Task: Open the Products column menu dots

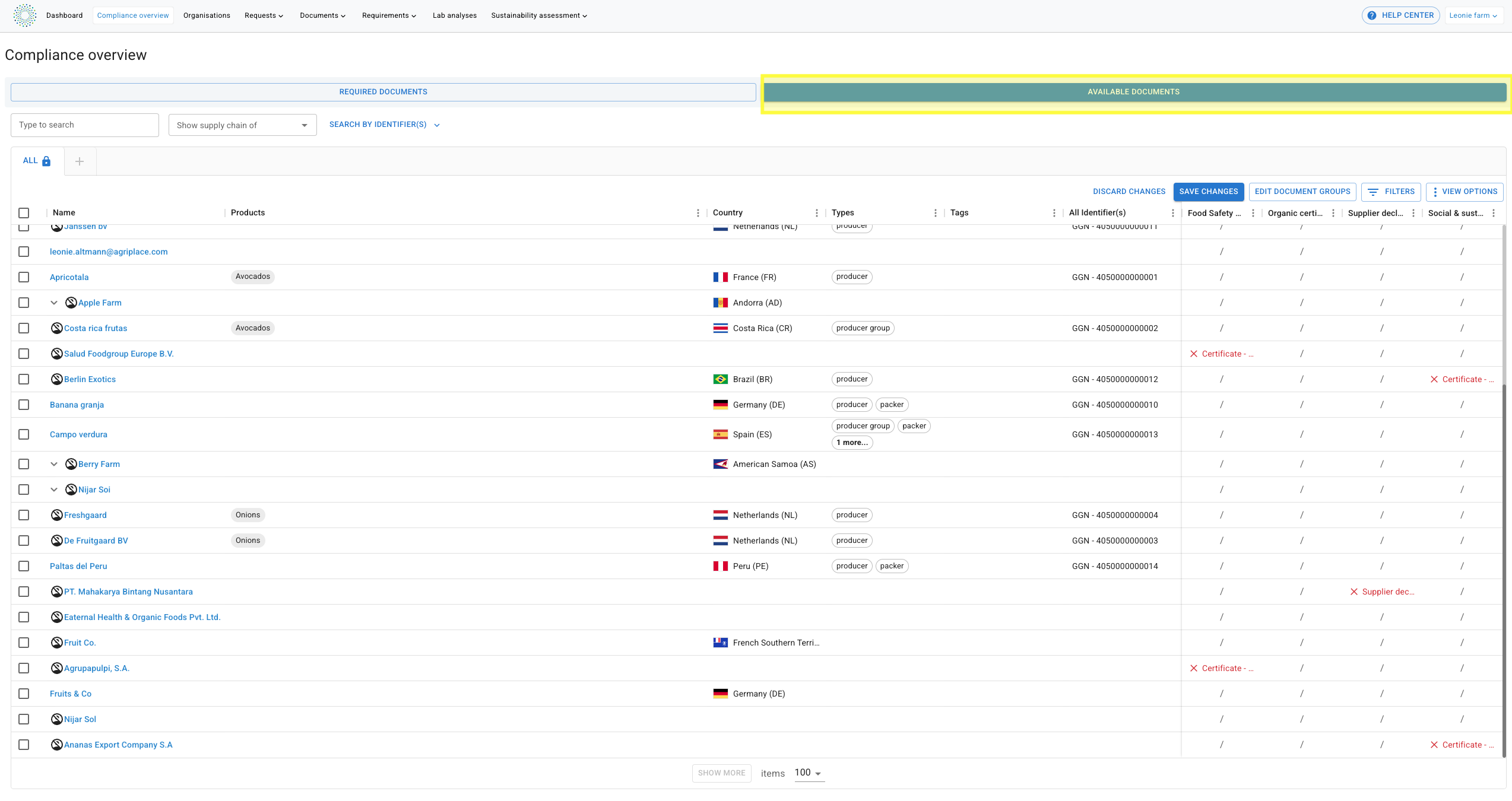Action: click(698, 213)
